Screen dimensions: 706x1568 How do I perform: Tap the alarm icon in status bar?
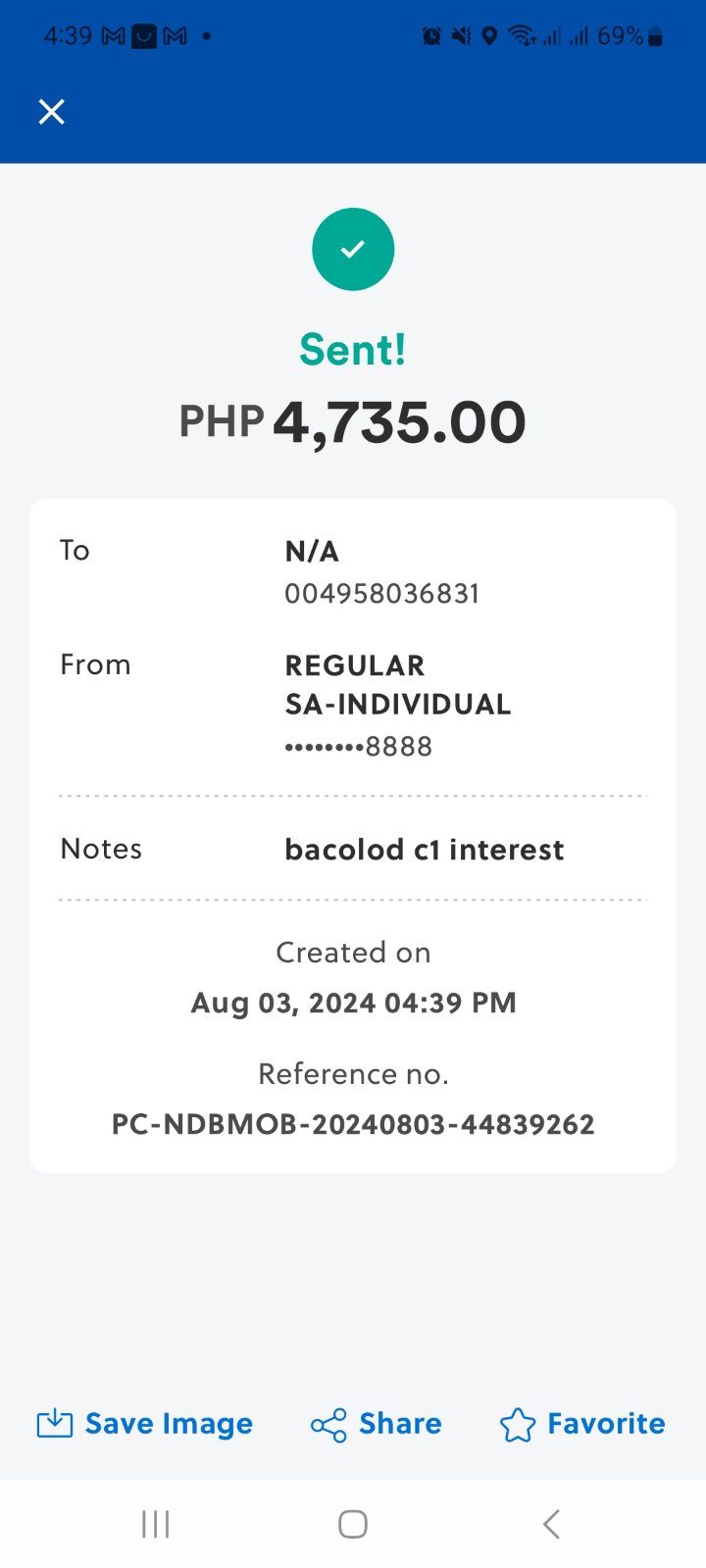pyautogui.click(x=431, y=37)
